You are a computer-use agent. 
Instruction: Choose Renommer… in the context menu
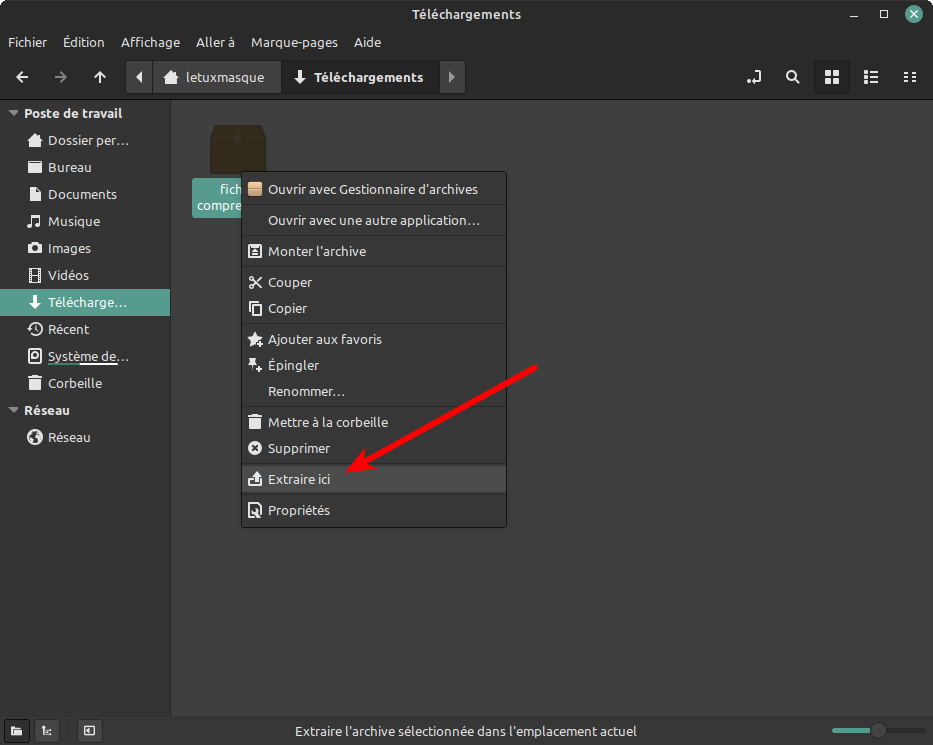[374, 392]
